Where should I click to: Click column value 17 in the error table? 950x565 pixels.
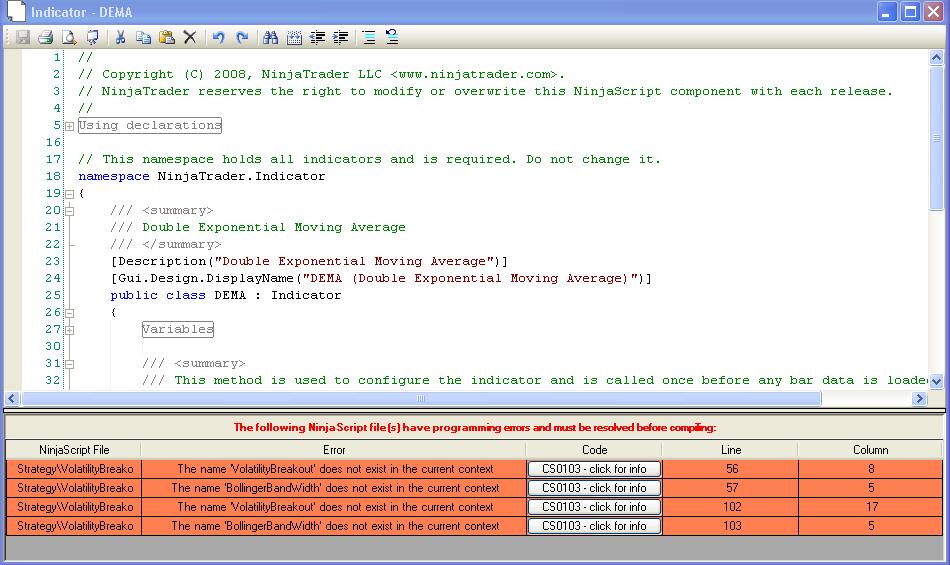[872, 507]
